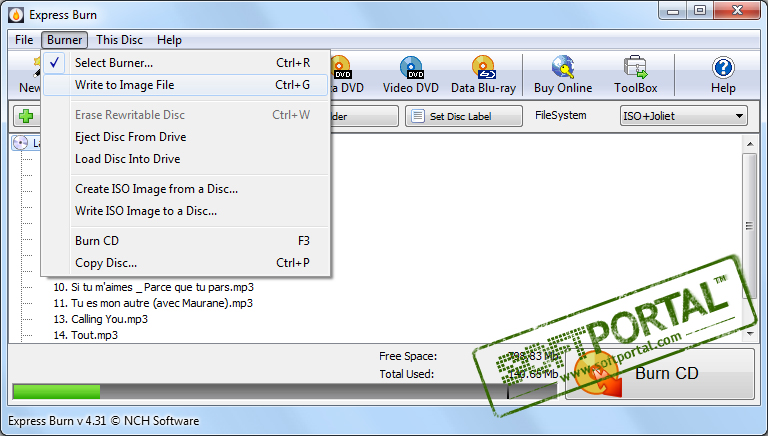Open the ToolBox toolbar icon
This screenshot has height=436, width=768.
[635, 74]
